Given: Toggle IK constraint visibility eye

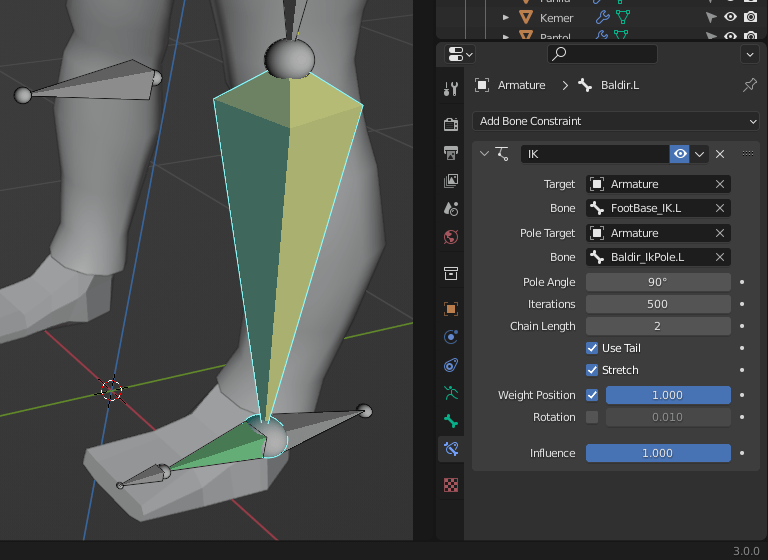Looking at the screenshot, I should coord(680,154).
